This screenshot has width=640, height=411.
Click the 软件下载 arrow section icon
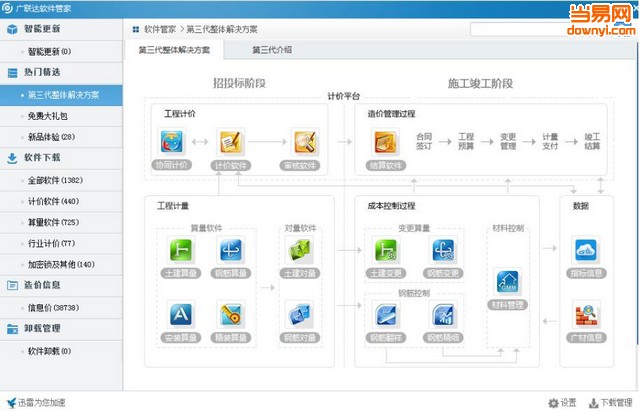point(12,158)
